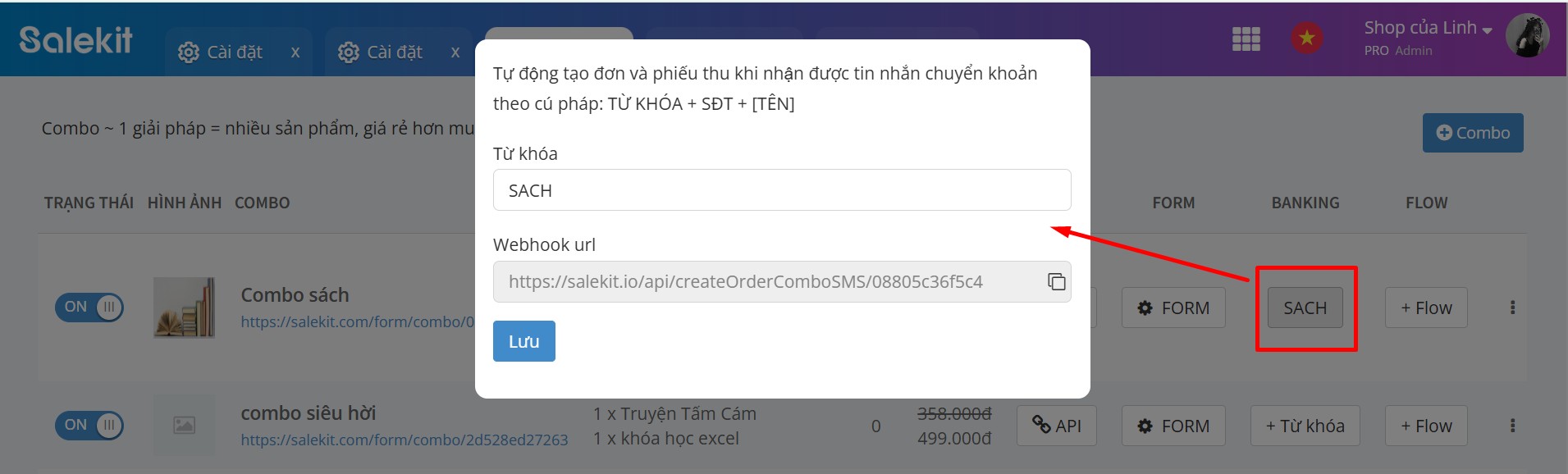
Task: Open more options for Combo sách row
Action: pos(1512,308)
